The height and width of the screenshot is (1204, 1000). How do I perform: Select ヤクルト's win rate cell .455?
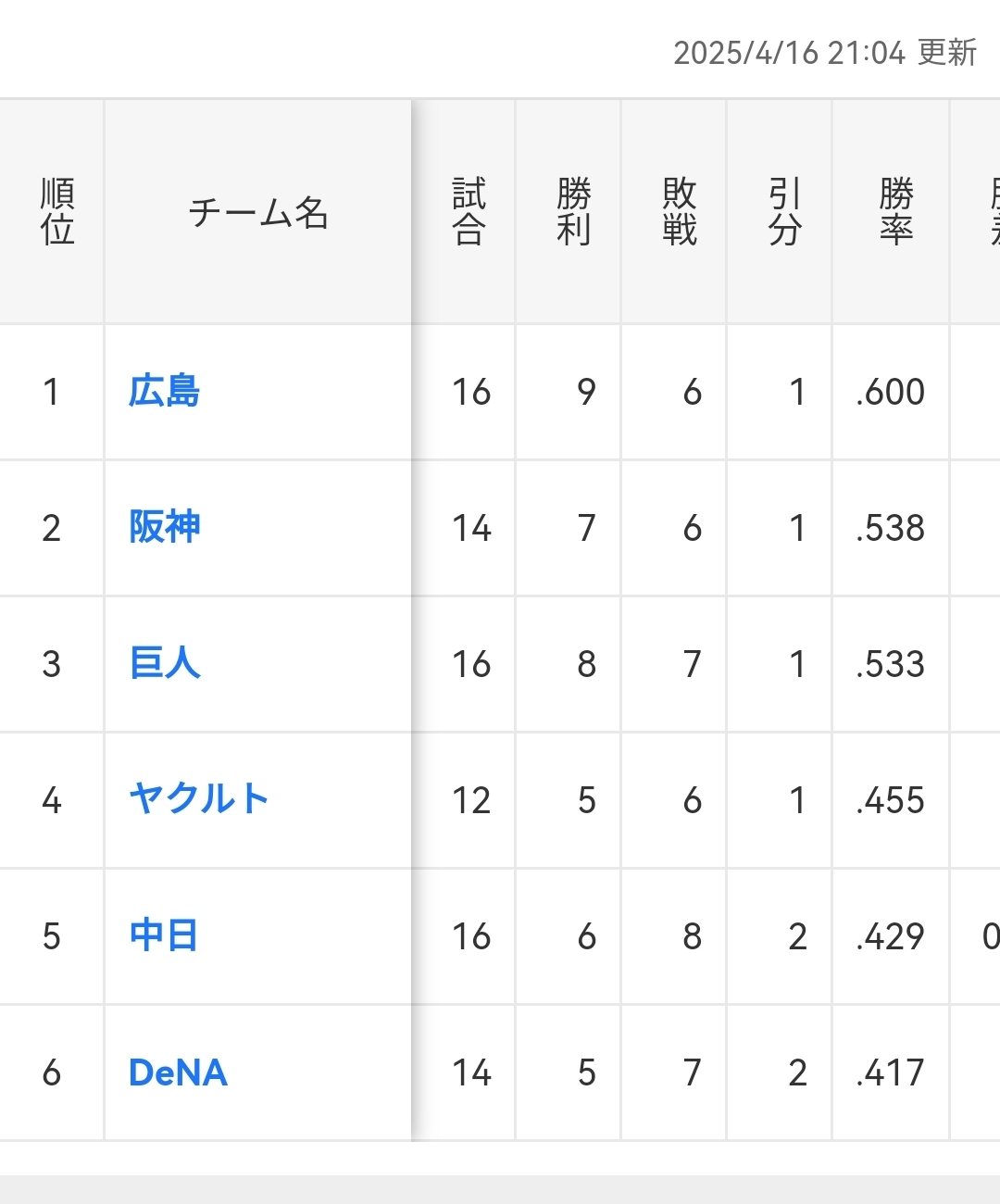point(890,800)
